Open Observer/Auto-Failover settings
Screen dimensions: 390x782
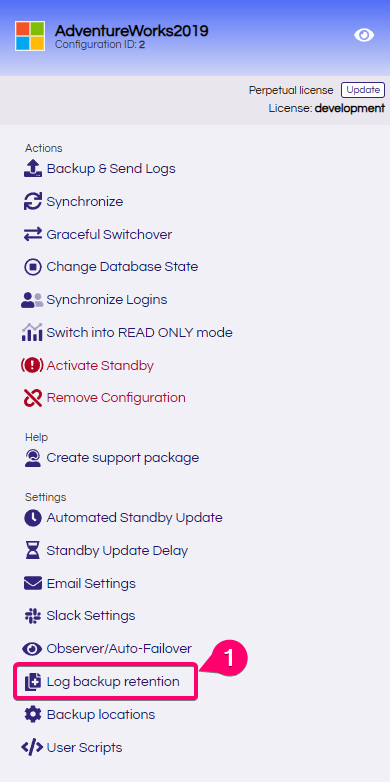(107, 648)
